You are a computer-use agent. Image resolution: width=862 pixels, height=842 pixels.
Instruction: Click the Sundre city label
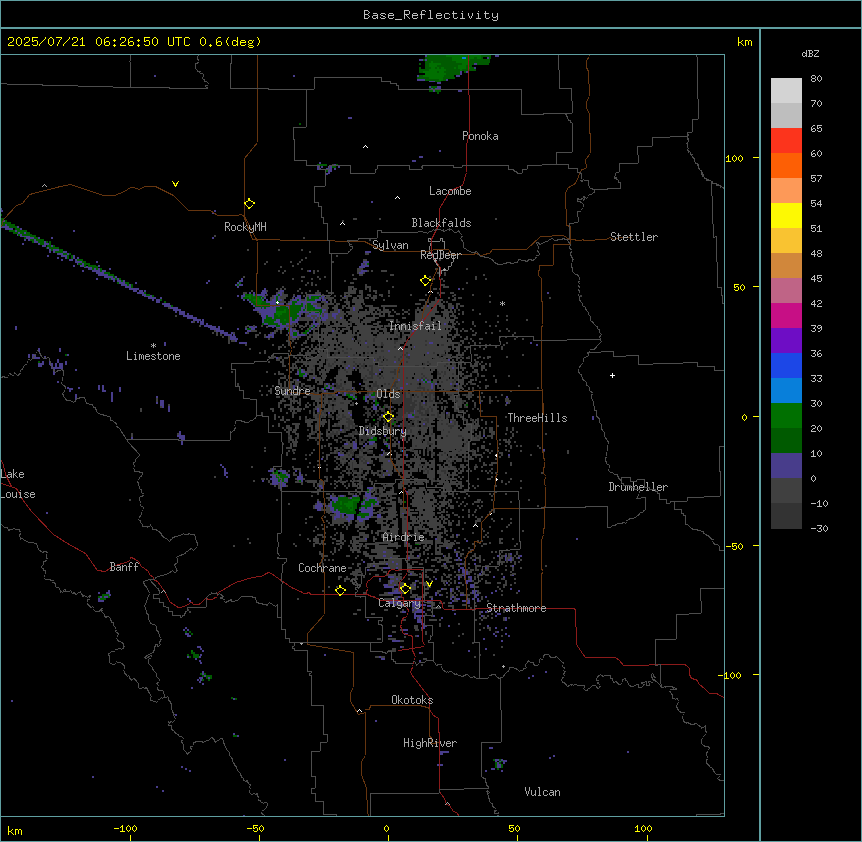[292, 391]
